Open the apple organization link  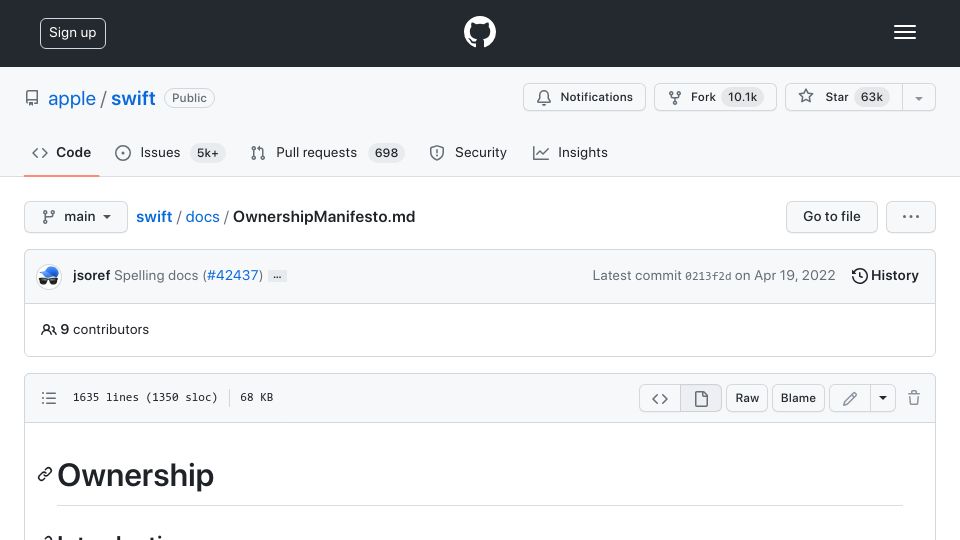(72, 98)
